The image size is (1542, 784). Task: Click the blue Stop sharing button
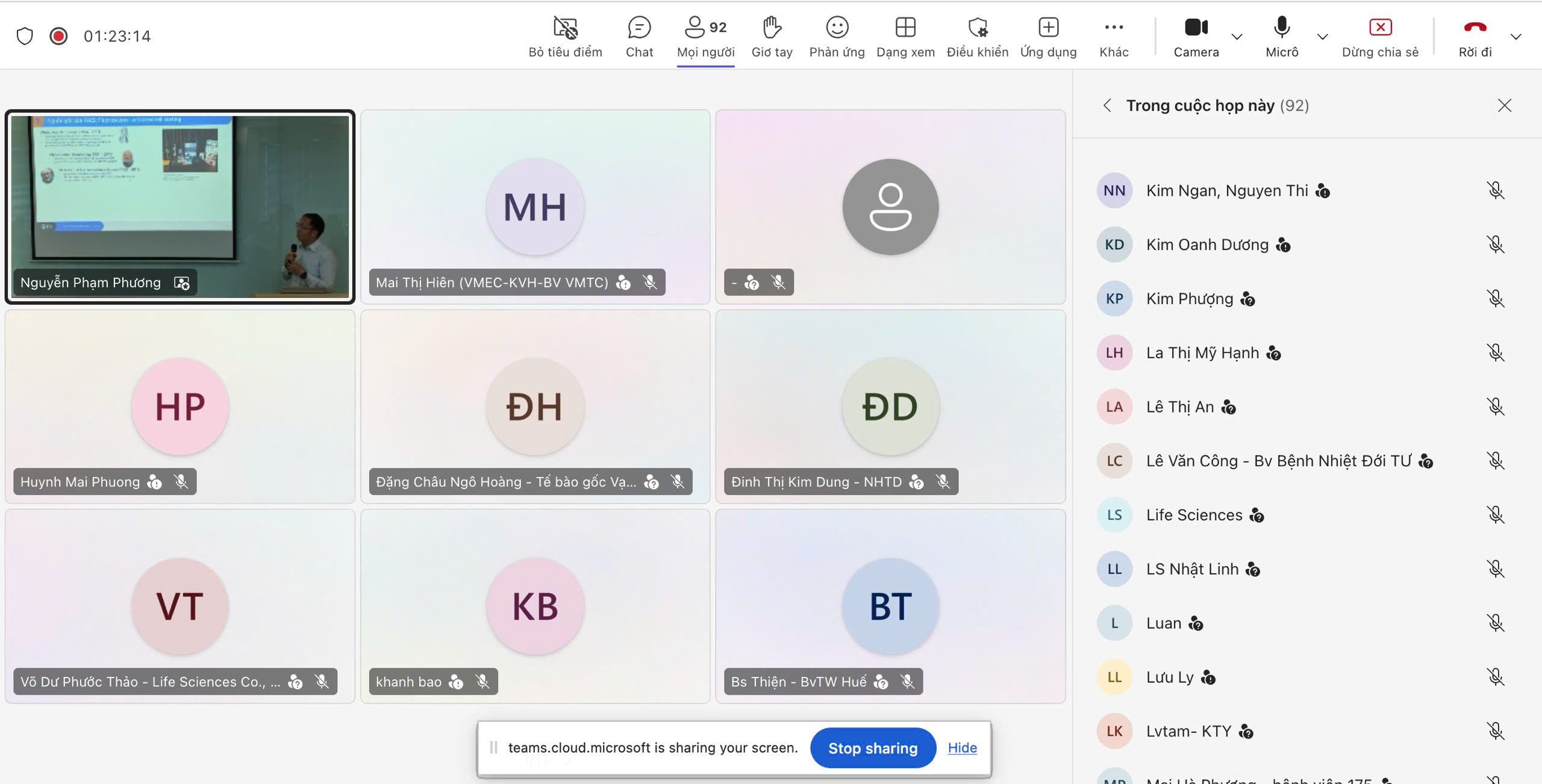(x=872, y=748)
